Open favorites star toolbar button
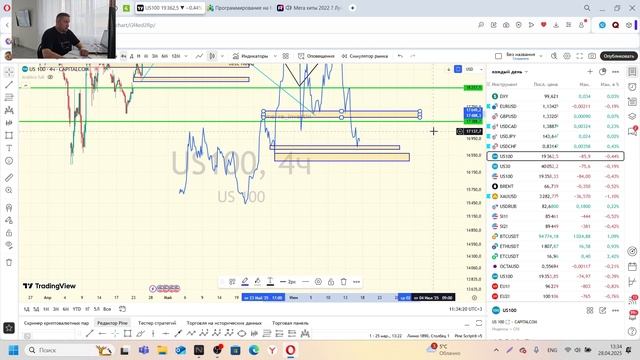The height and width of the screenshot is (360, 640). [9, 327]
